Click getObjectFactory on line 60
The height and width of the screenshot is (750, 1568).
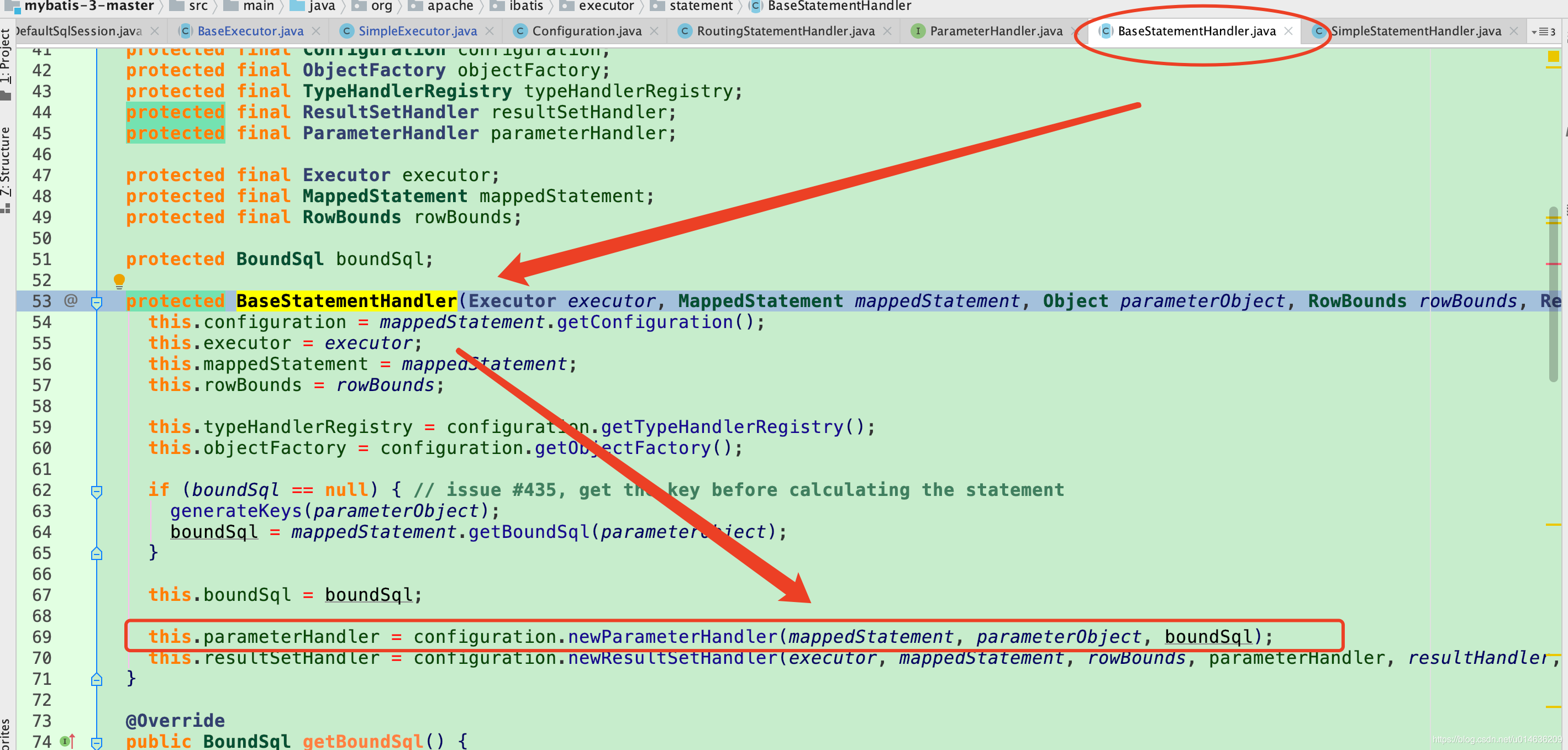pos(623,448)
